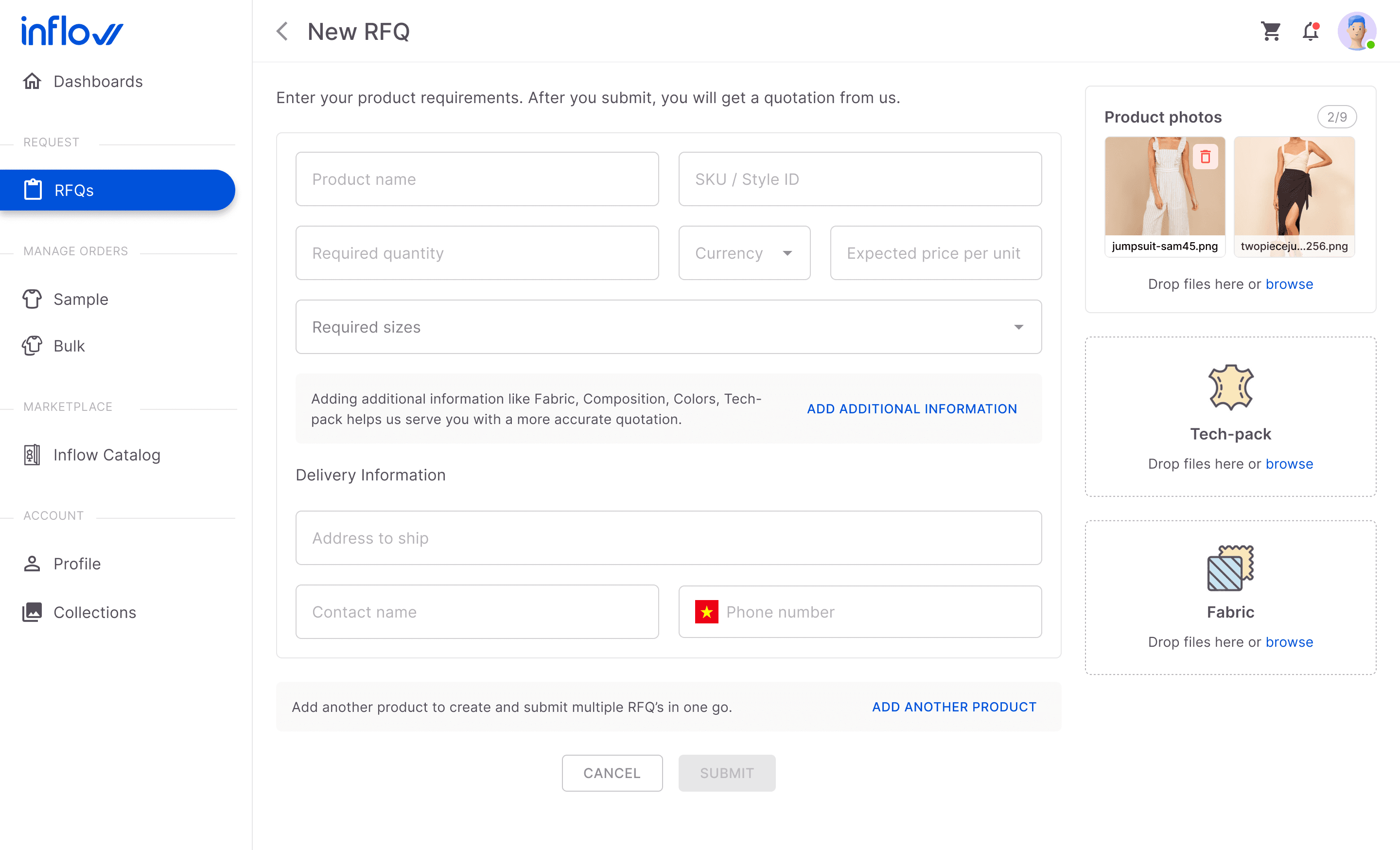The height and width of the screenshot is (850, 1400).
Task: Click ADD ANOTHER PRODUCT
Action: coord(954,707)
